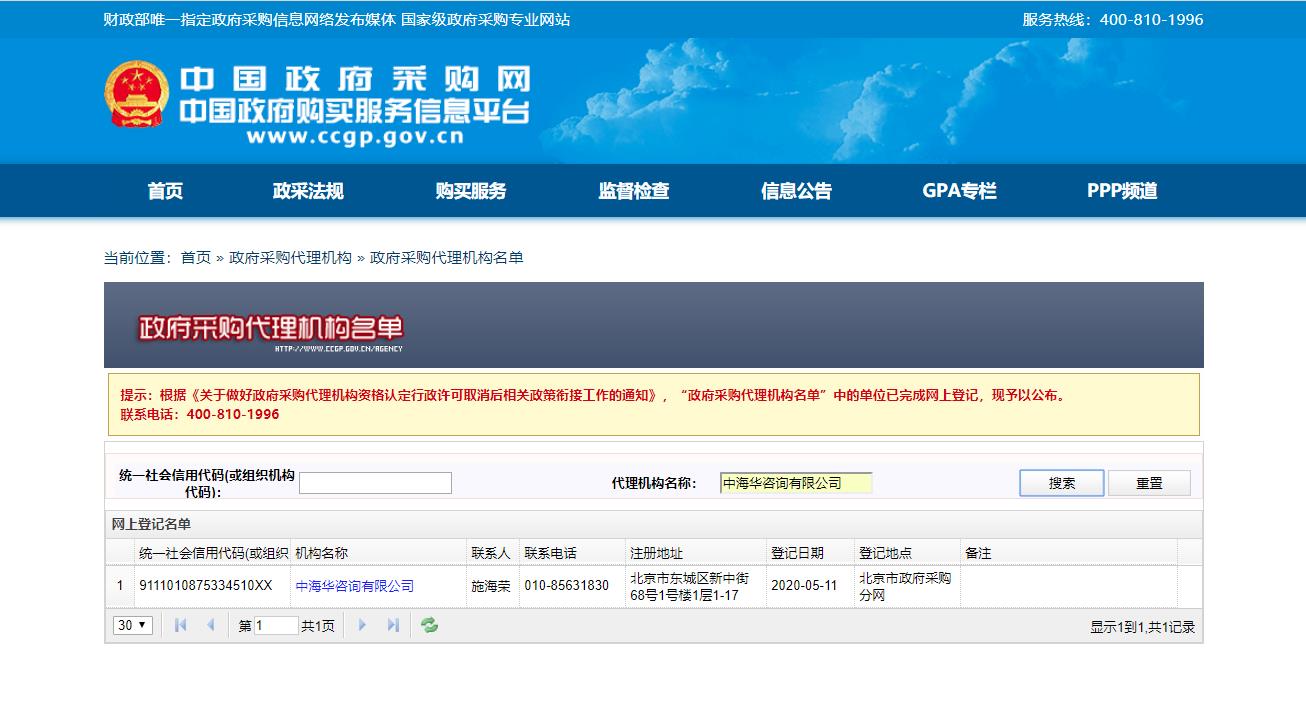Open 监督检查 from the navigation bar
The width and height of the screenshot is (1306, 702).
(x=634, y=191)
